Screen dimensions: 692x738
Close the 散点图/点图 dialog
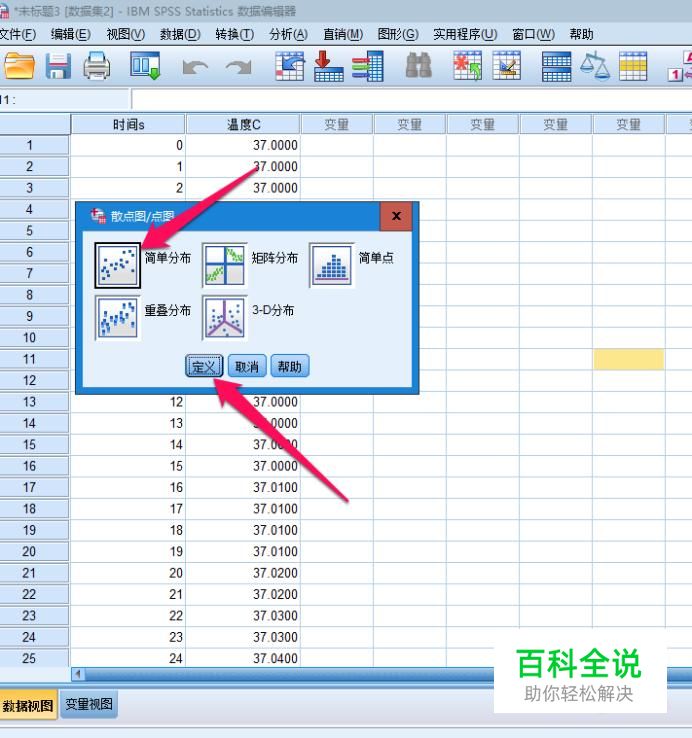click(x=396, y=216)
